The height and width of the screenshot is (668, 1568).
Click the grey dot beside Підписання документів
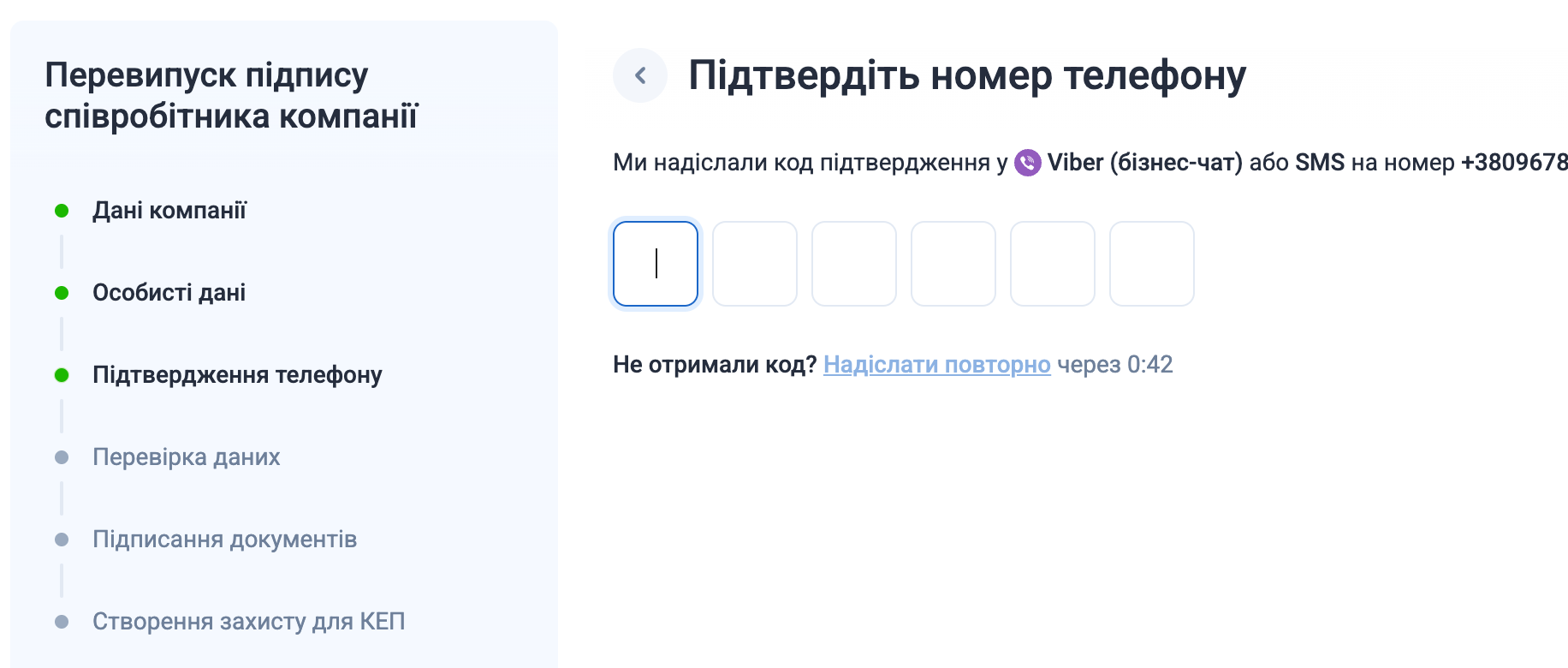click(x=62, y=540)
